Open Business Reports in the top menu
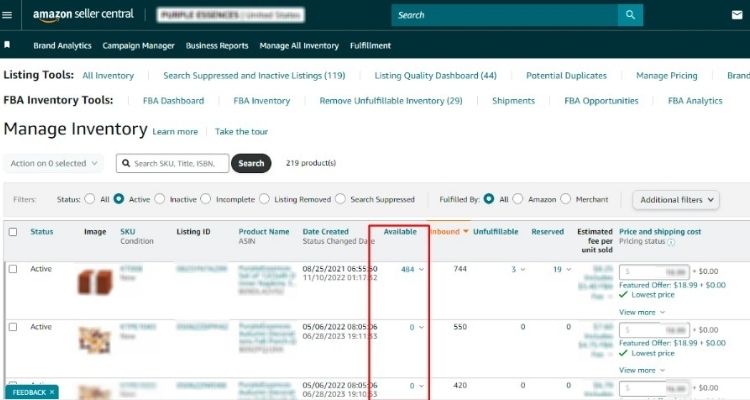The image size is (750, 400). tap(217, 46)
